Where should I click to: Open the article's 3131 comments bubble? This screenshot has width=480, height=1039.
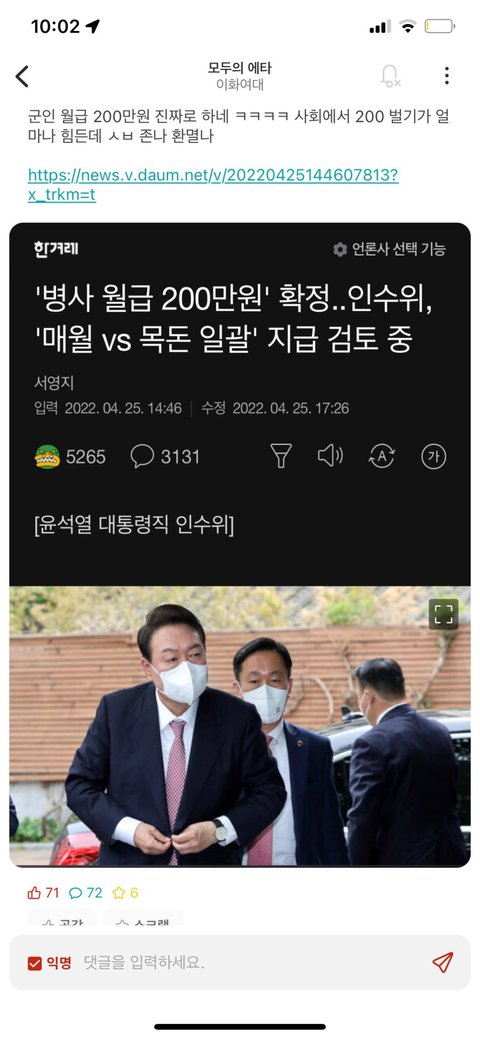click(165, 457)
